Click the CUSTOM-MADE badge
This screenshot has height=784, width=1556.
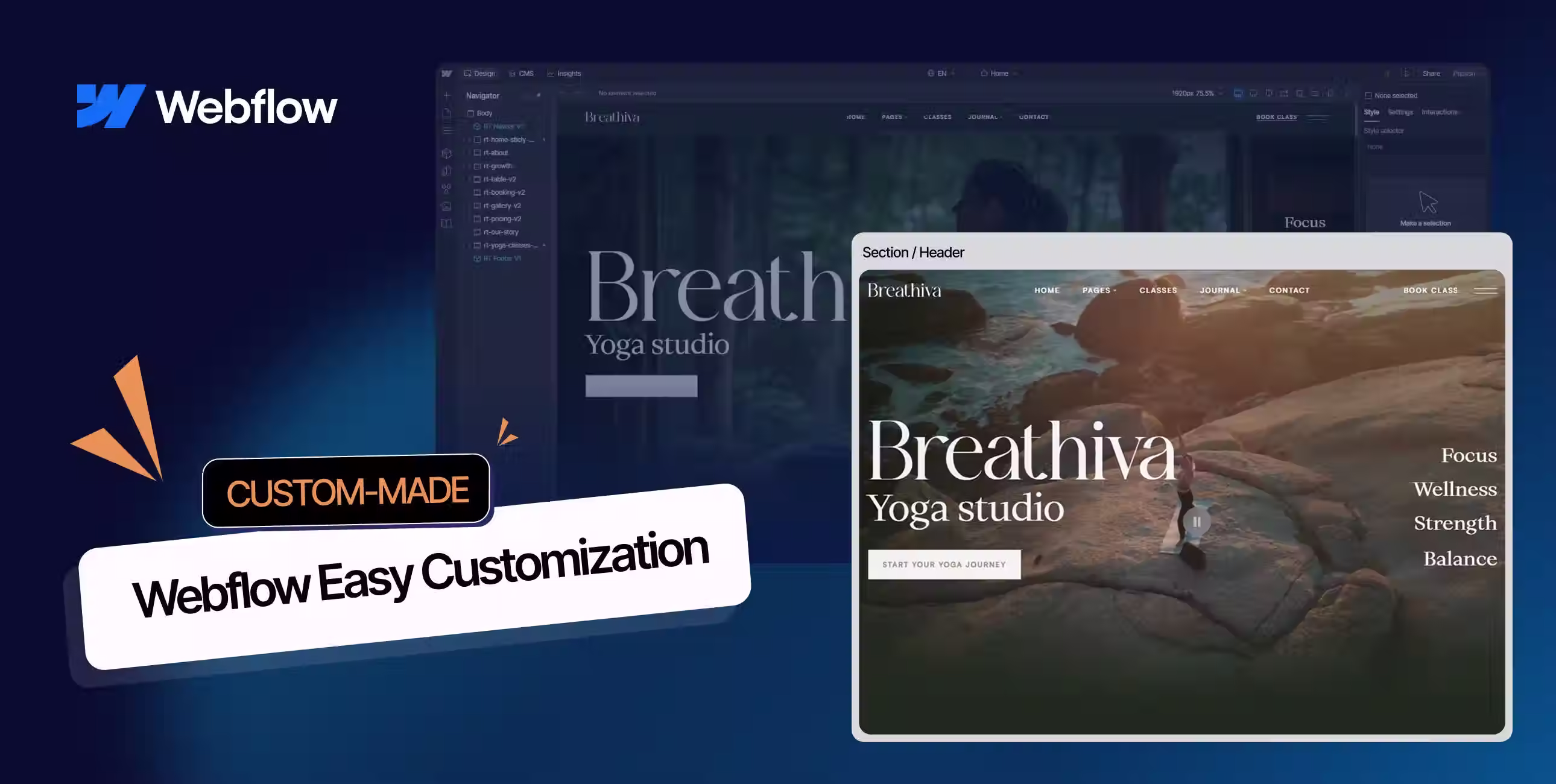coord(346,490)
